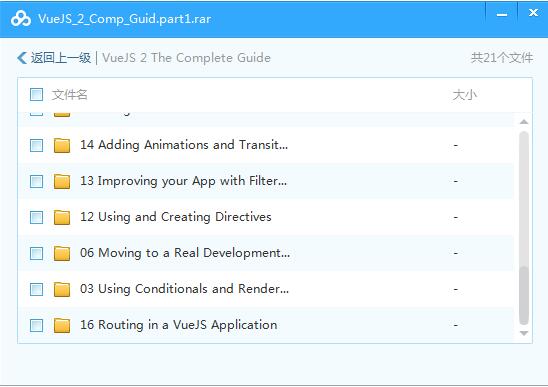The image size is (548, 387).
Task: Click the scroll up arrow of file list
Action: click(x=524, y=122)
